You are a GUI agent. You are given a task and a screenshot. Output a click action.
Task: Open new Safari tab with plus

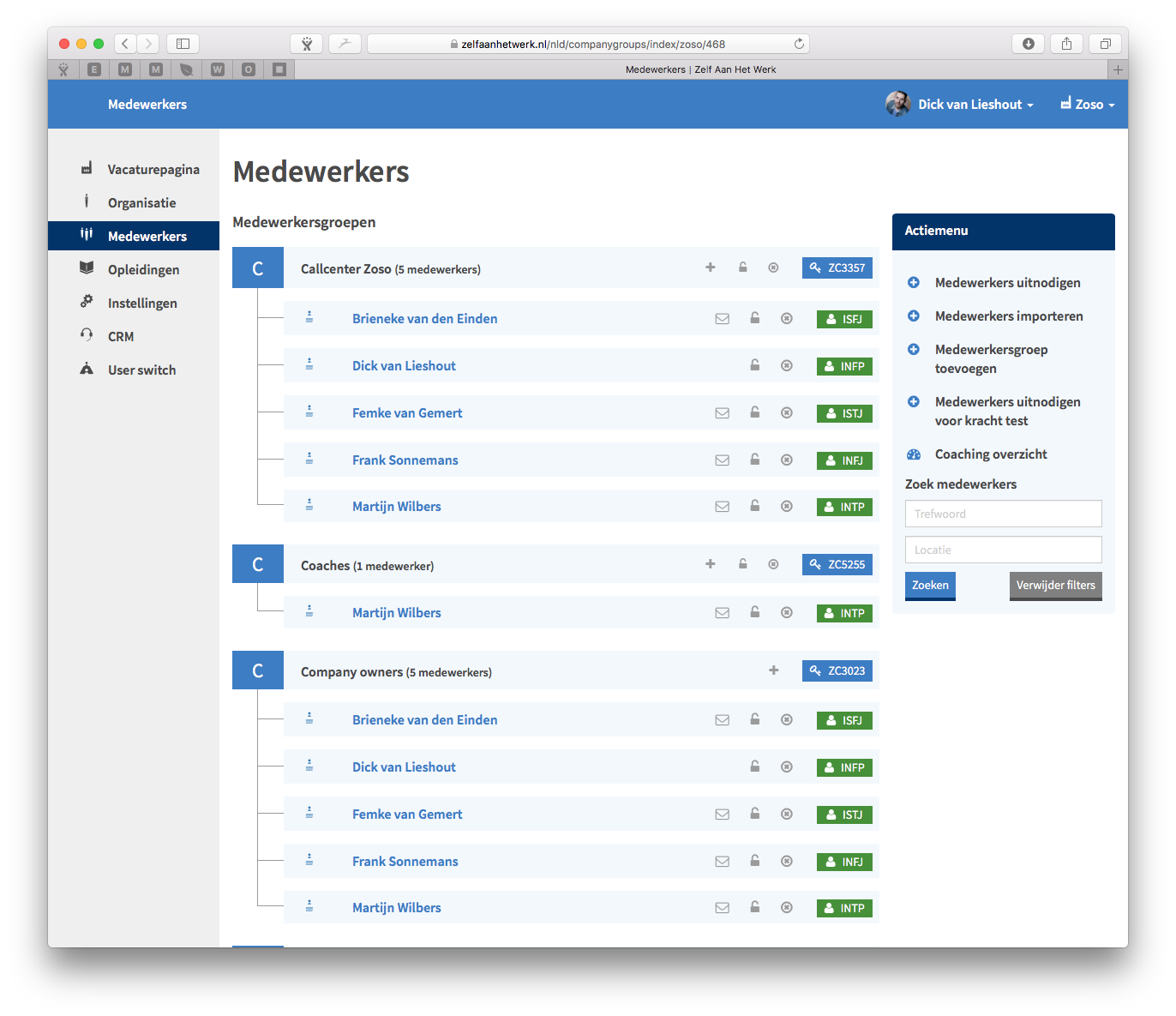click(x=1118, y=69)
